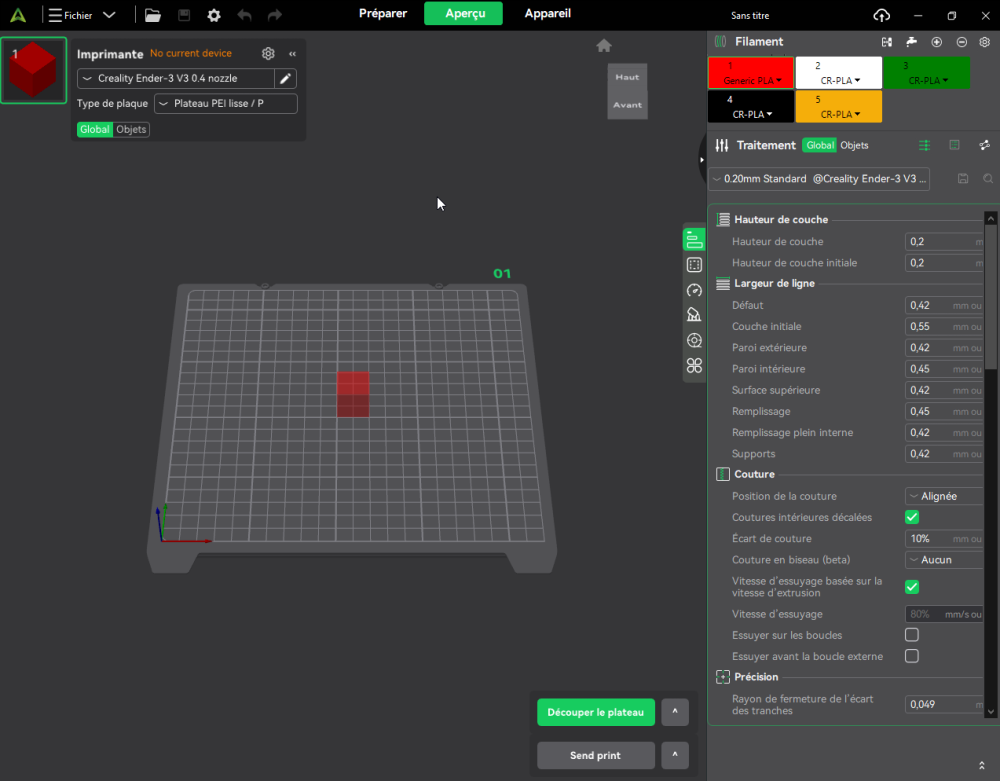Remove a filament with minus icon

961,42
